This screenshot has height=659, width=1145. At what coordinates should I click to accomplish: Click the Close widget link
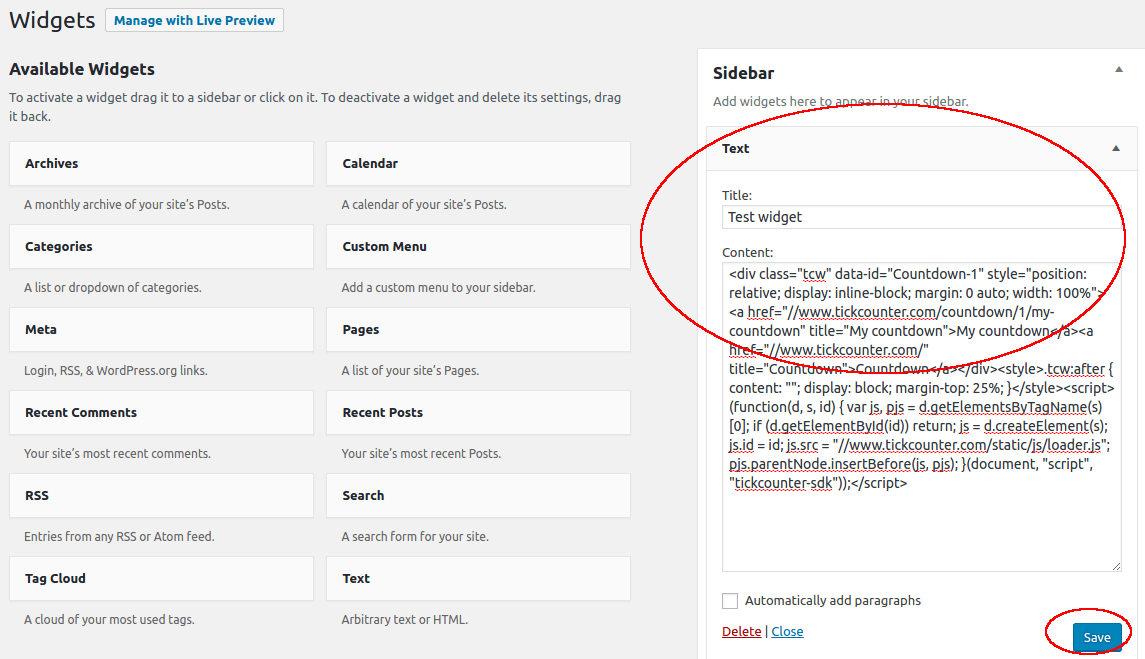click(x=787, y=632)
